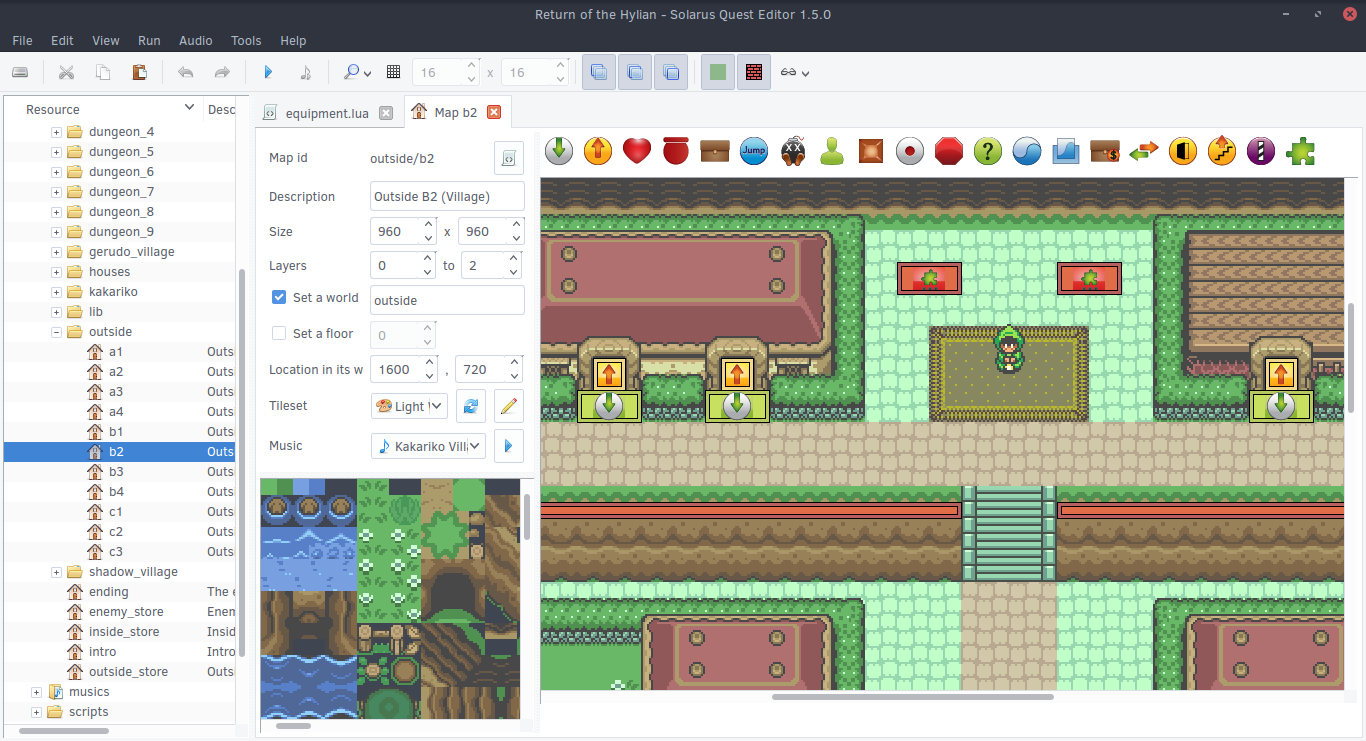The width and height of the screenshot is (1366, 741).
Task: Toggle the Set a world checkbox
Action: point(280,297)
